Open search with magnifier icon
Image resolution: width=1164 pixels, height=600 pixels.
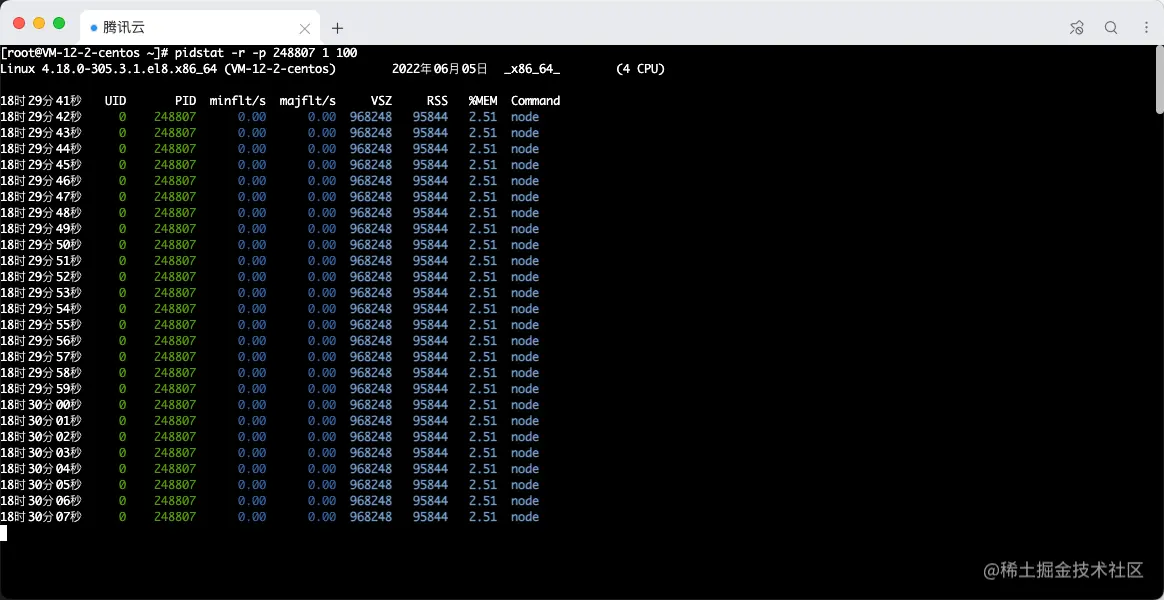(x=1111, y=28)
